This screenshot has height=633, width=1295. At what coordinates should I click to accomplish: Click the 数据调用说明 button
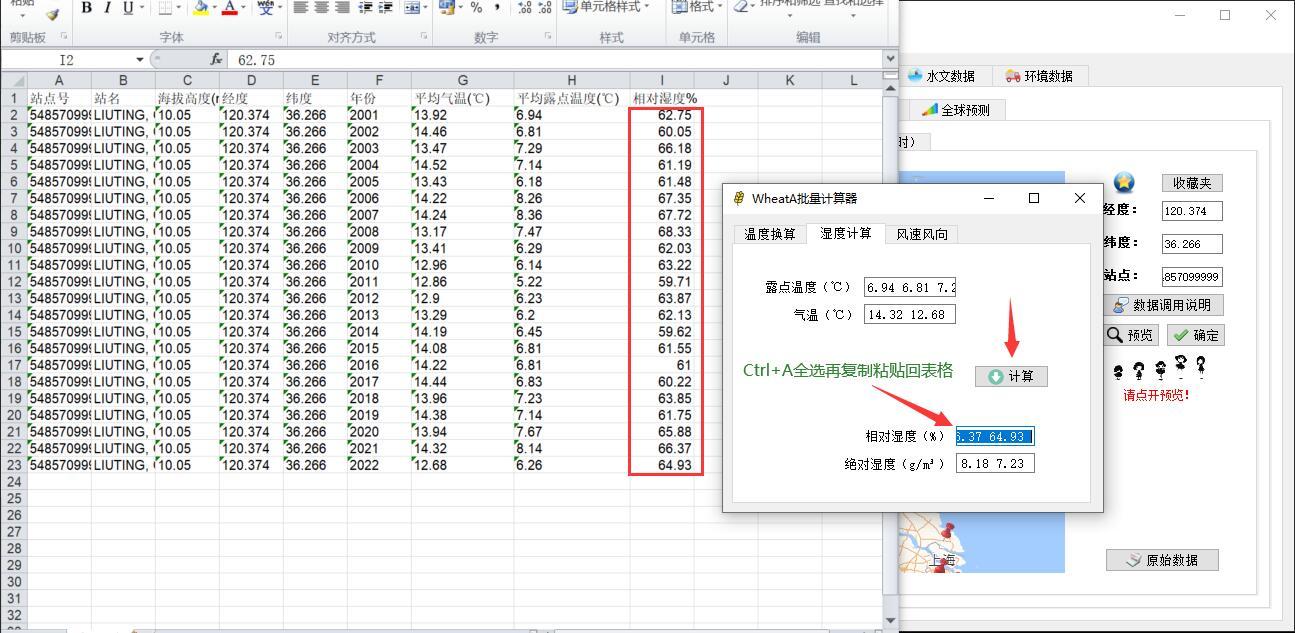[1161, 305]
